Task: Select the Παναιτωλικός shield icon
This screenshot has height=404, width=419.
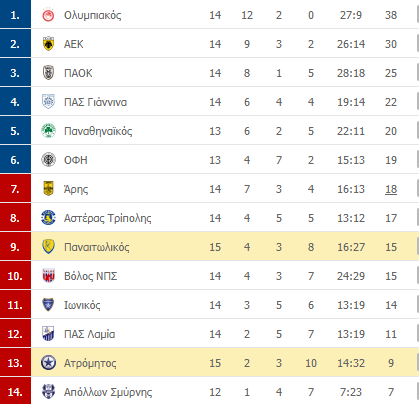Action: point(48,247)
